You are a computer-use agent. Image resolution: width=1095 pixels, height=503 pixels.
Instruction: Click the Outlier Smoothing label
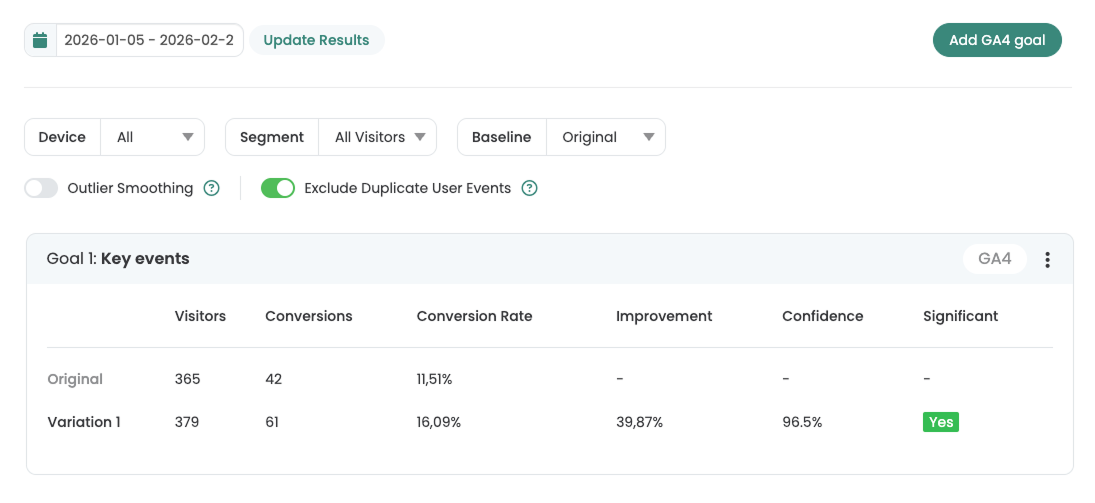pos(130,188)
